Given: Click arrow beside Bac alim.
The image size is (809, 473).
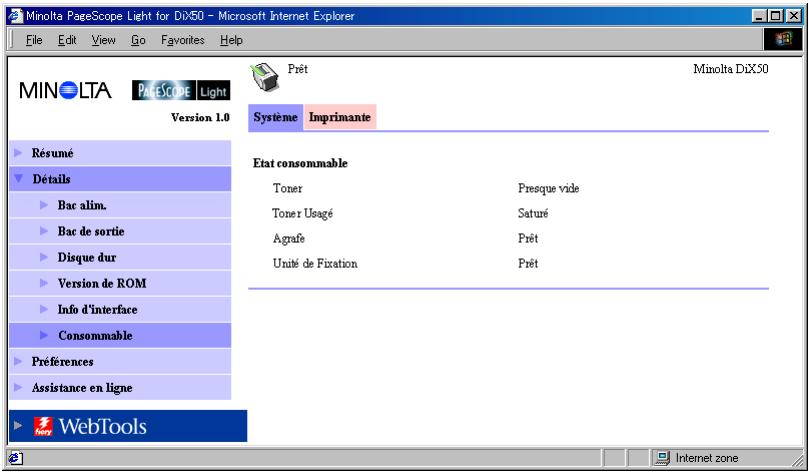Looking at the screenshot, I should 44,205.
